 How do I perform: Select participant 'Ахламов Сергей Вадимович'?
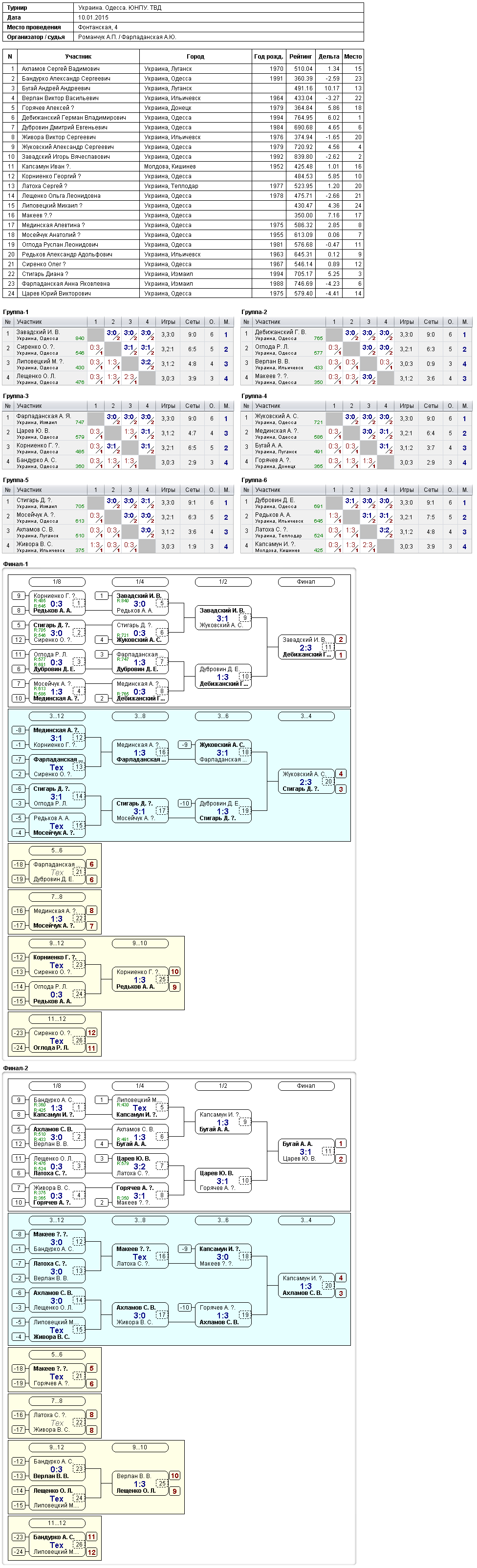[61, 69]
